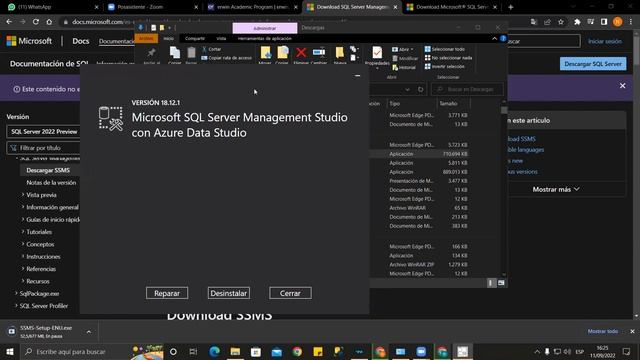This screenshot has width=640, height=360.
Task: Click the Copiar a icon in Explorer
Action: pyautogui.click(x=282, y=53)
